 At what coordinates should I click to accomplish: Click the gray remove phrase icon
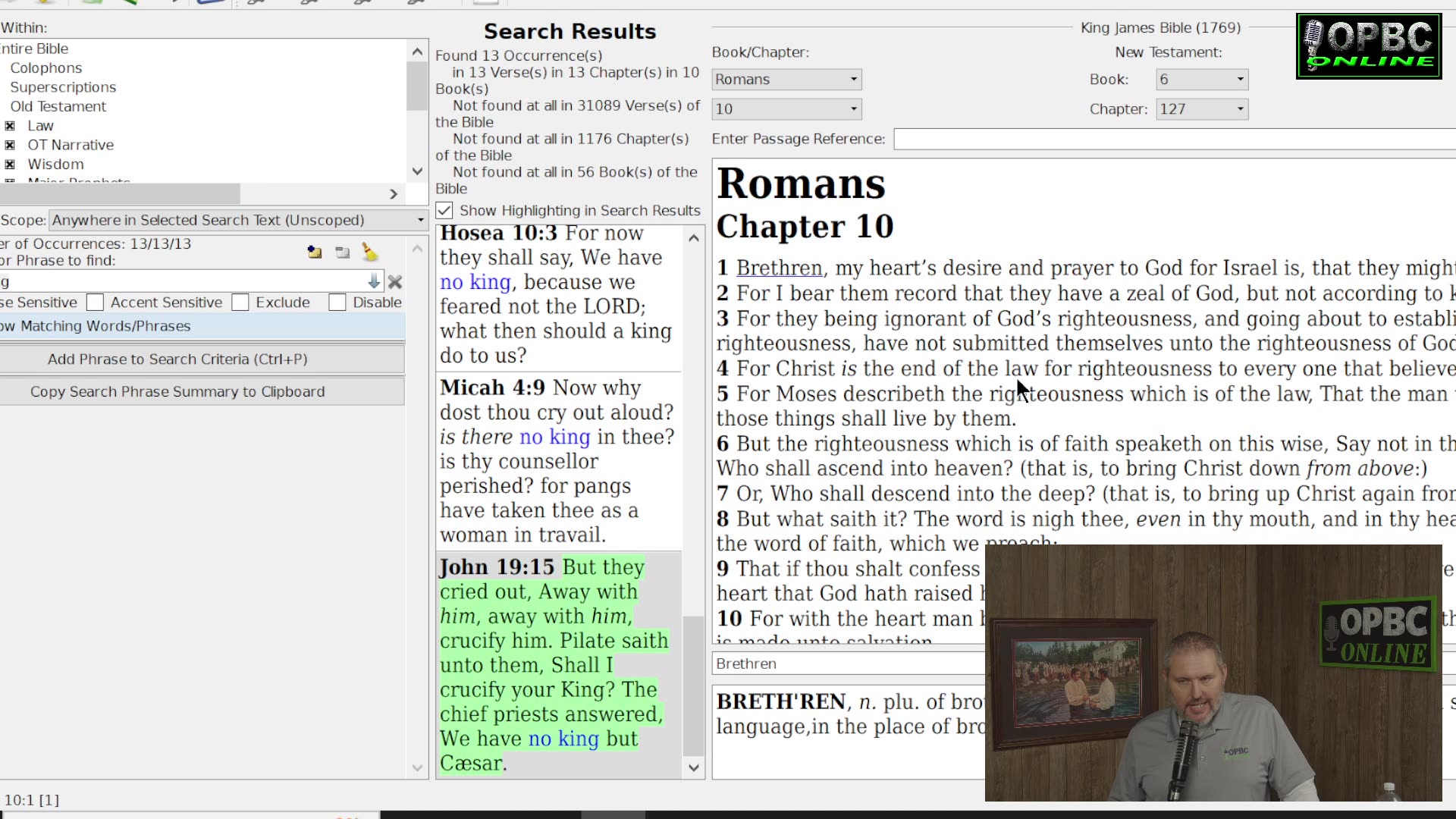[x=343, y=253]
